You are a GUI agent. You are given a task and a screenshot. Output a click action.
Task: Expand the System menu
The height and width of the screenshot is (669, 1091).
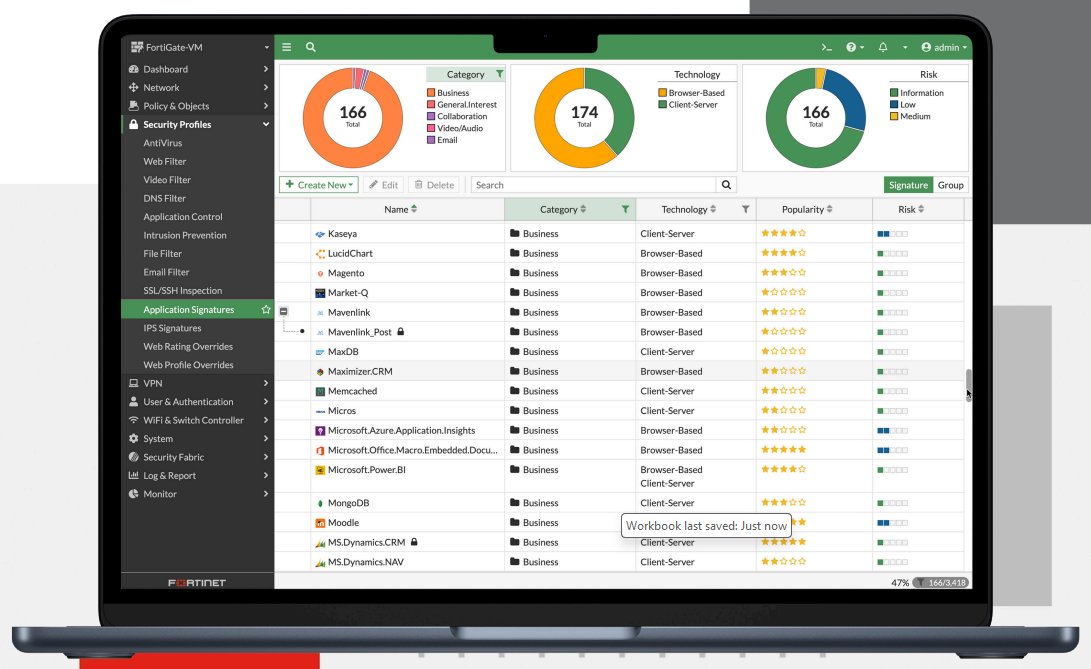pyautogui.click(x=198, y=439)
